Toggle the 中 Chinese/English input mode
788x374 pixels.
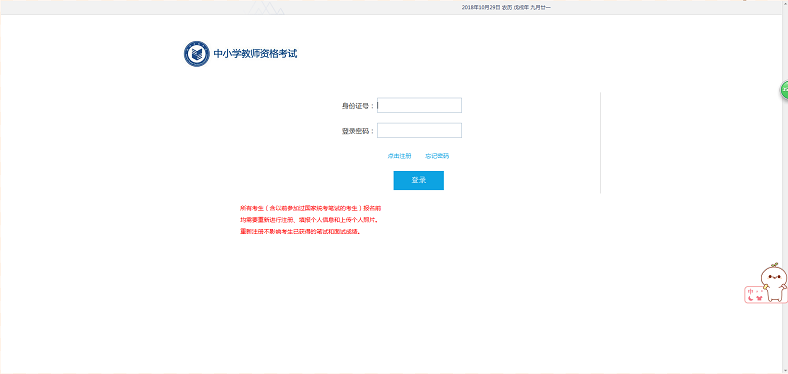coord(750,291)
